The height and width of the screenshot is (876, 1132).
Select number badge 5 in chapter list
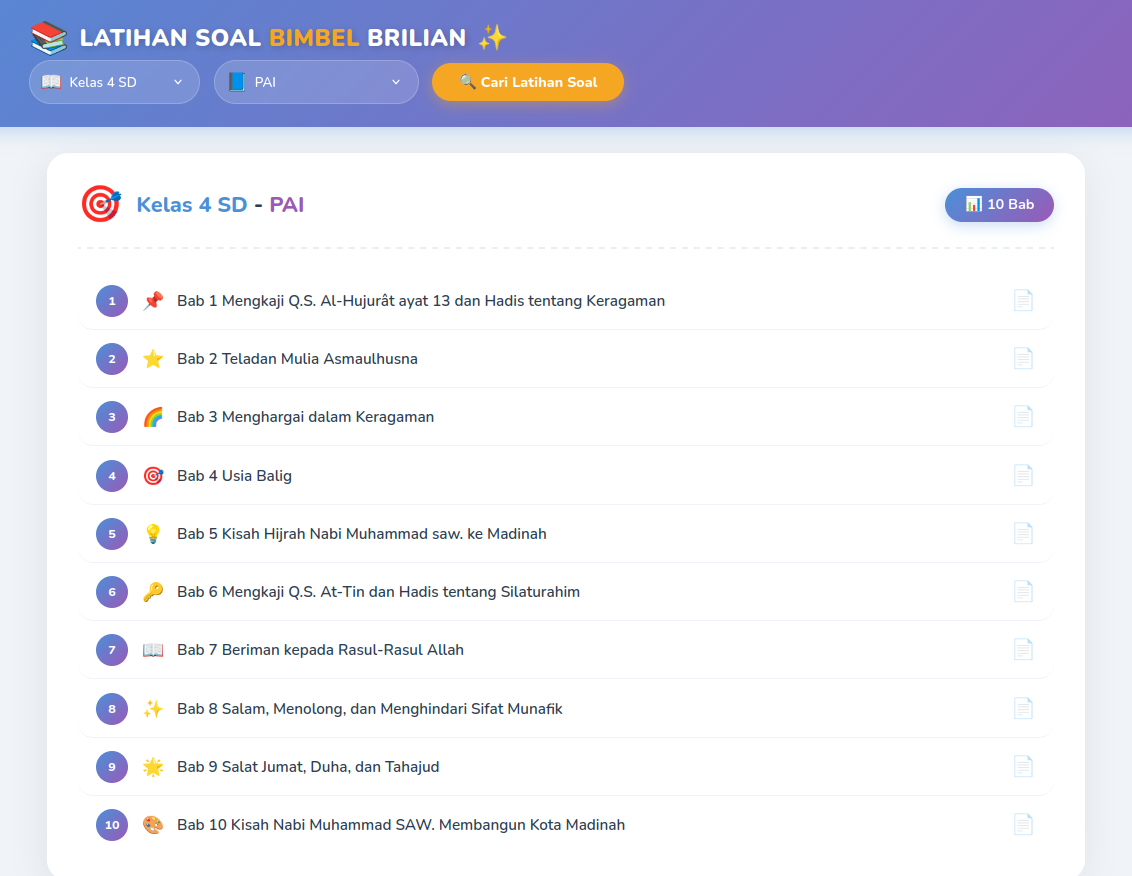tap(112, 534)
